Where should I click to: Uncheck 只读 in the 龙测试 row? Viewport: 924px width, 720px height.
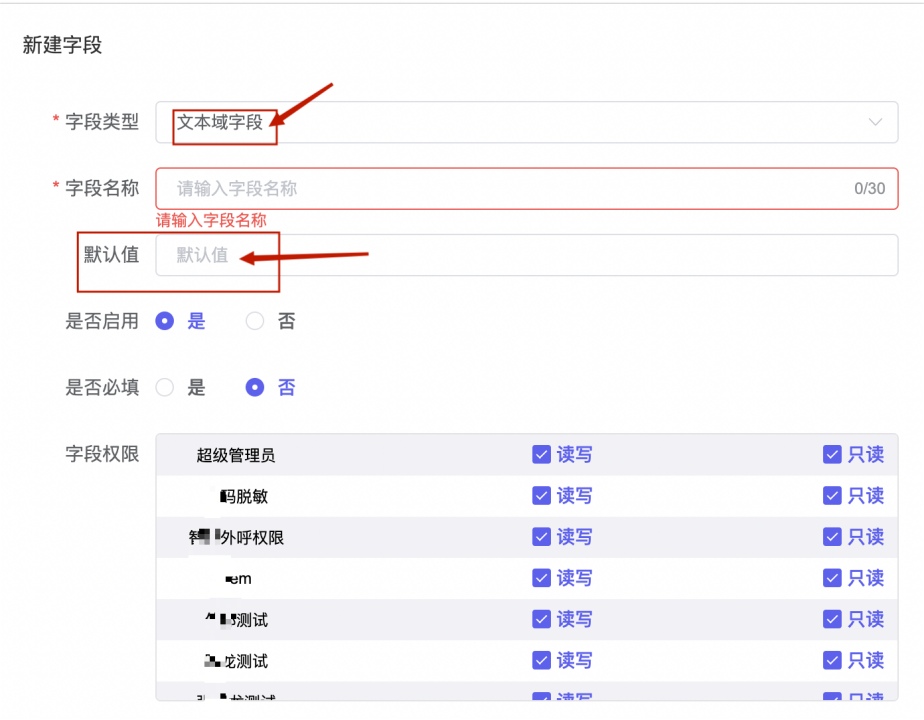click(832, 660)
